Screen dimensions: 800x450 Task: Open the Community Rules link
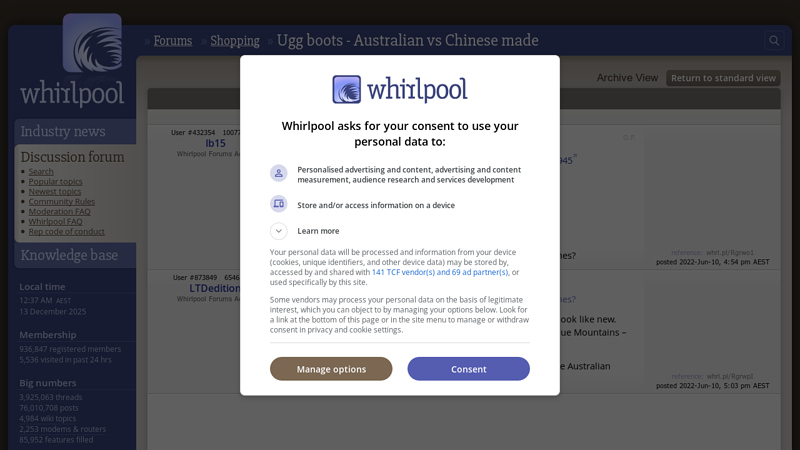click(x=62, y=202)
